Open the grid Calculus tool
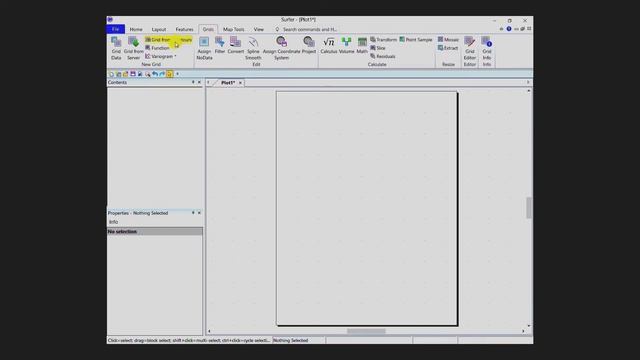Viewport: 640px width, 360px height. [329, 45]
